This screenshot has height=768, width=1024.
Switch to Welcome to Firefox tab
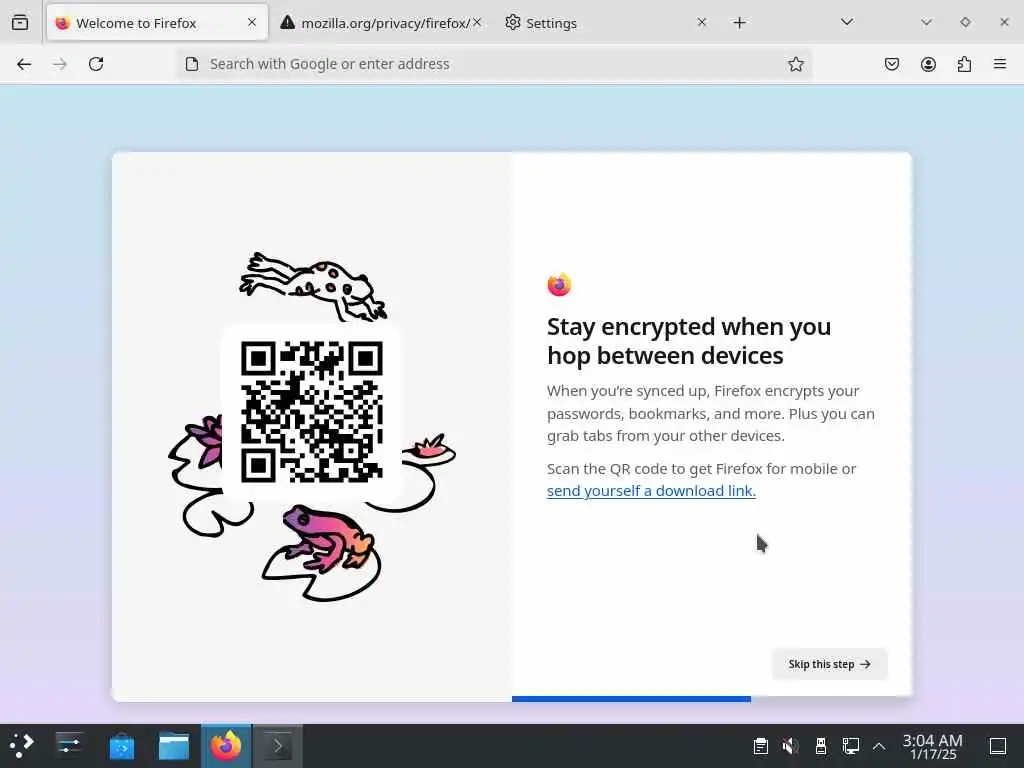pyautogui.click(x=157, y=23)
